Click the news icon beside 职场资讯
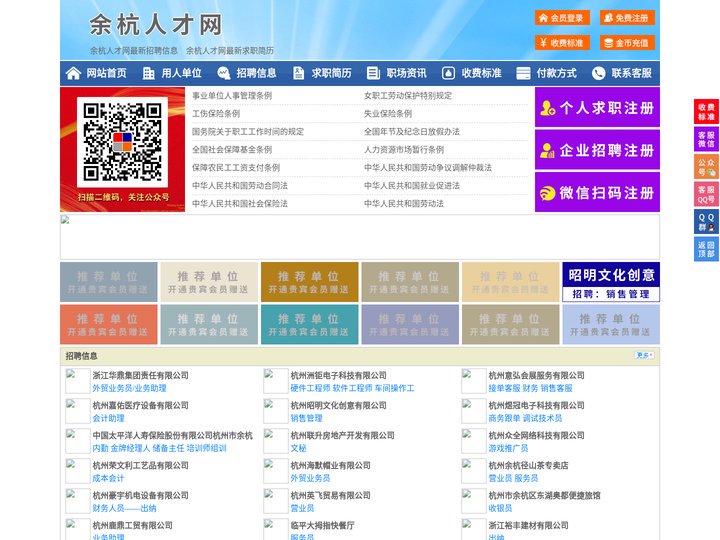Image resolution: width=720 pixels, height=540 pixels. pyautogui.click(x=373, y=73)
